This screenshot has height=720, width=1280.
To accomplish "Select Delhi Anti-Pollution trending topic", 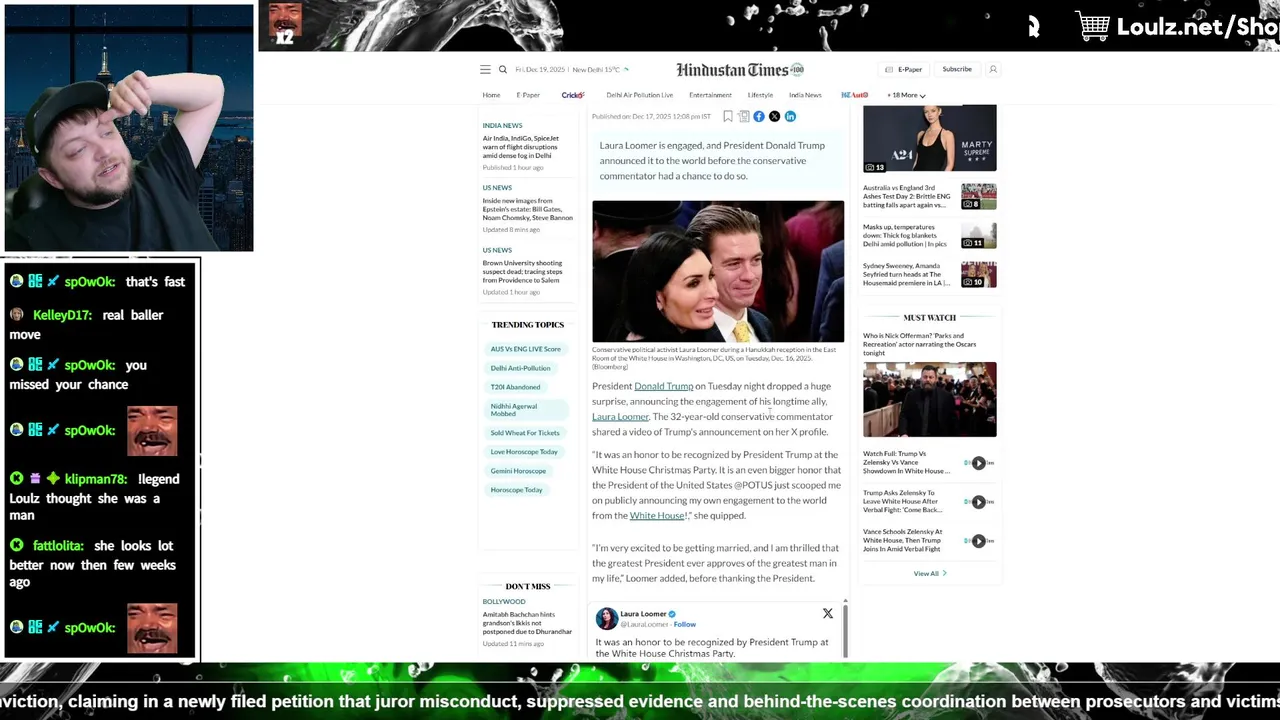I will click(x=520, y=368).
